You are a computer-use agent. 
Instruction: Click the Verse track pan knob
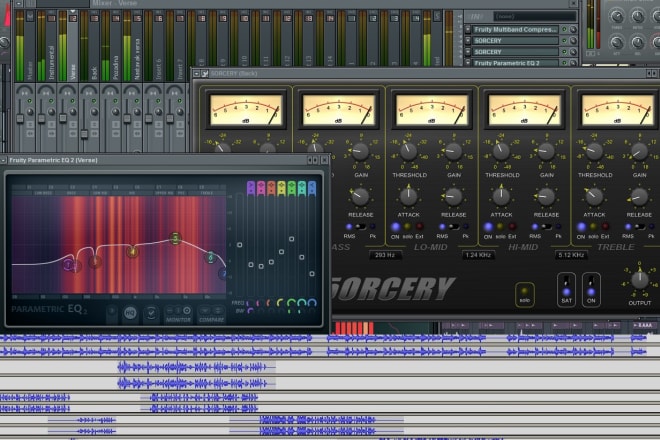pos(73,112)
